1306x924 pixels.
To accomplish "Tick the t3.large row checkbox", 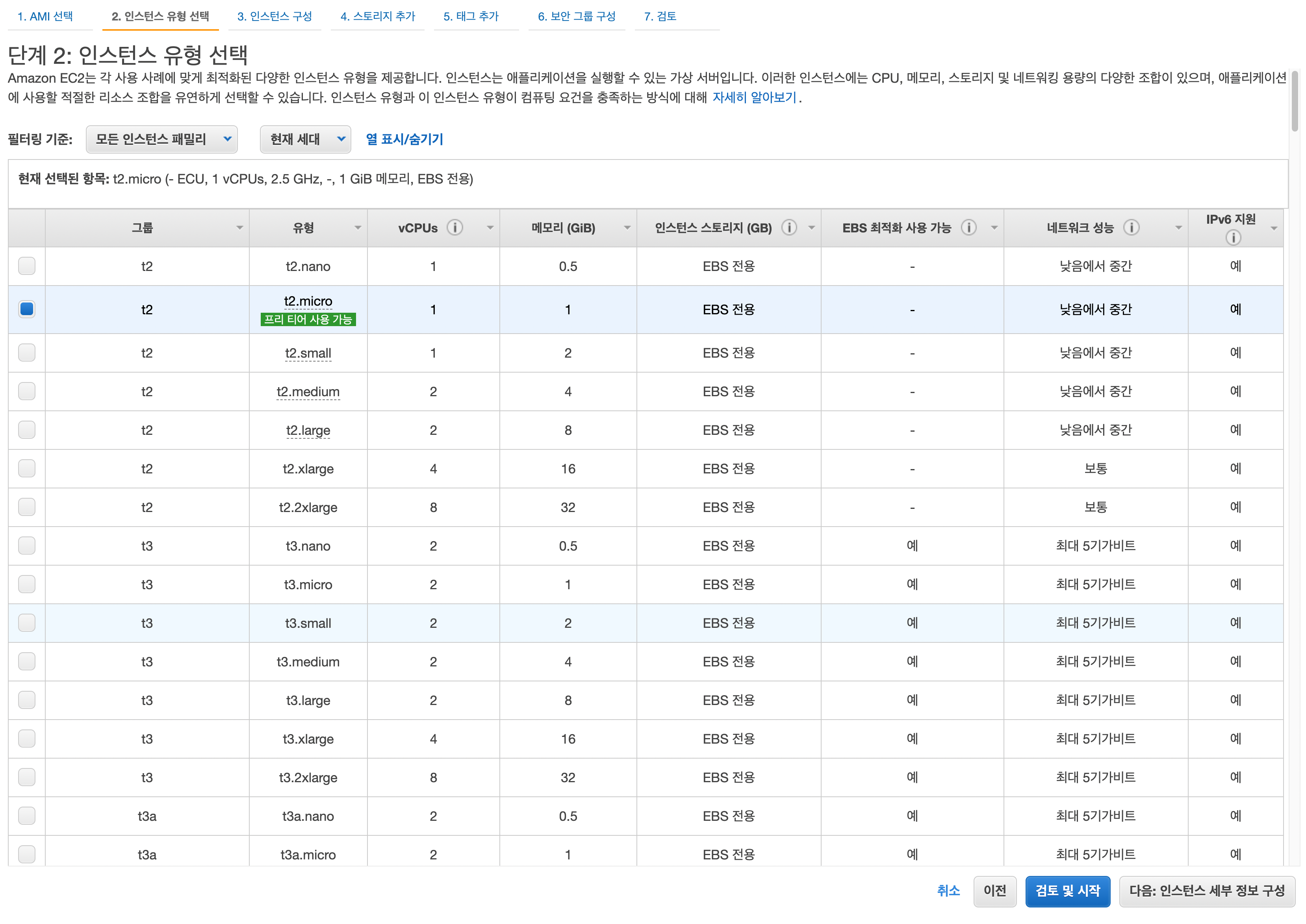I will pos(27,700).
